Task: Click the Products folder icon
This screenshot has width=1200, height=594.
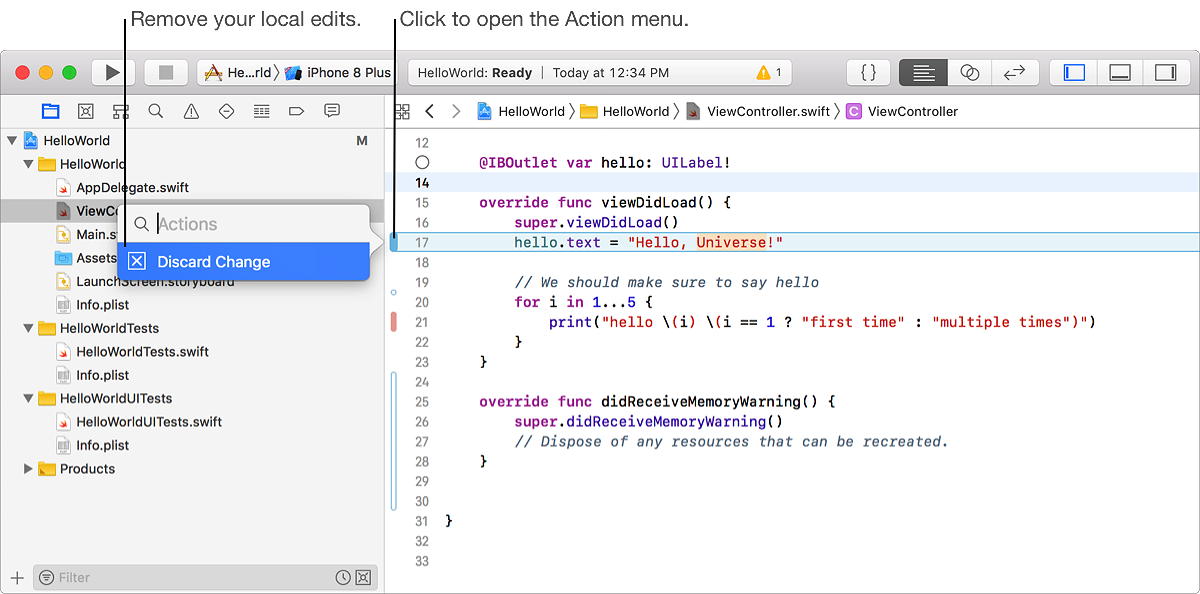Action: [x=47, y=469]
